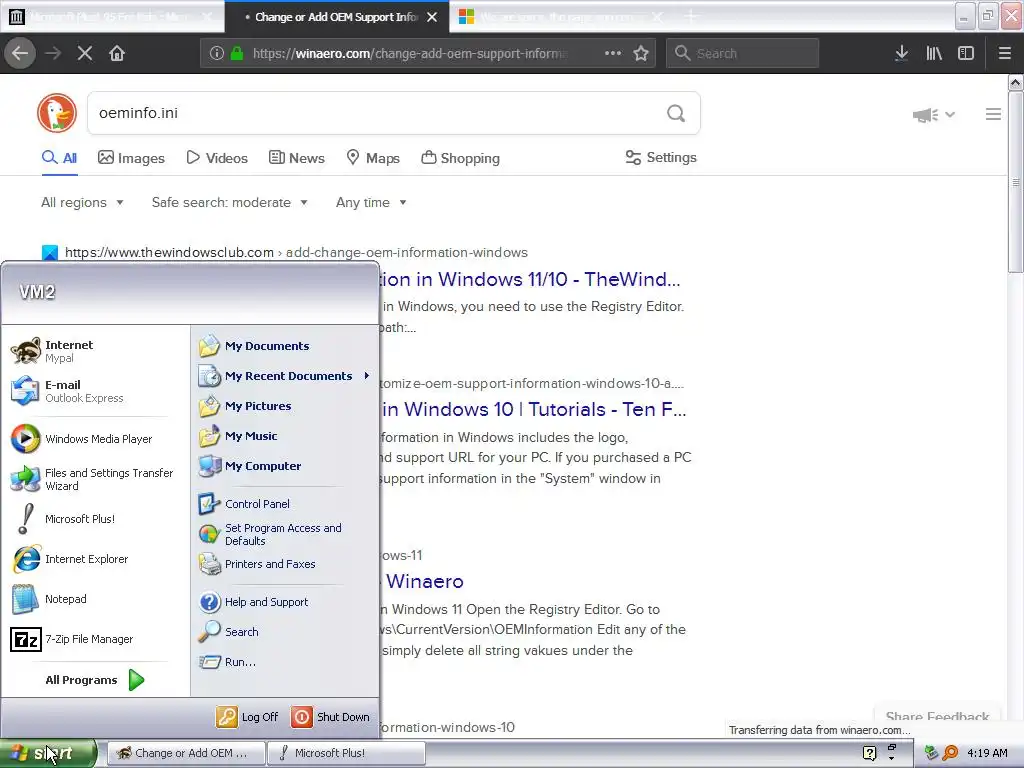Select the All results tab

pos(59,158)
